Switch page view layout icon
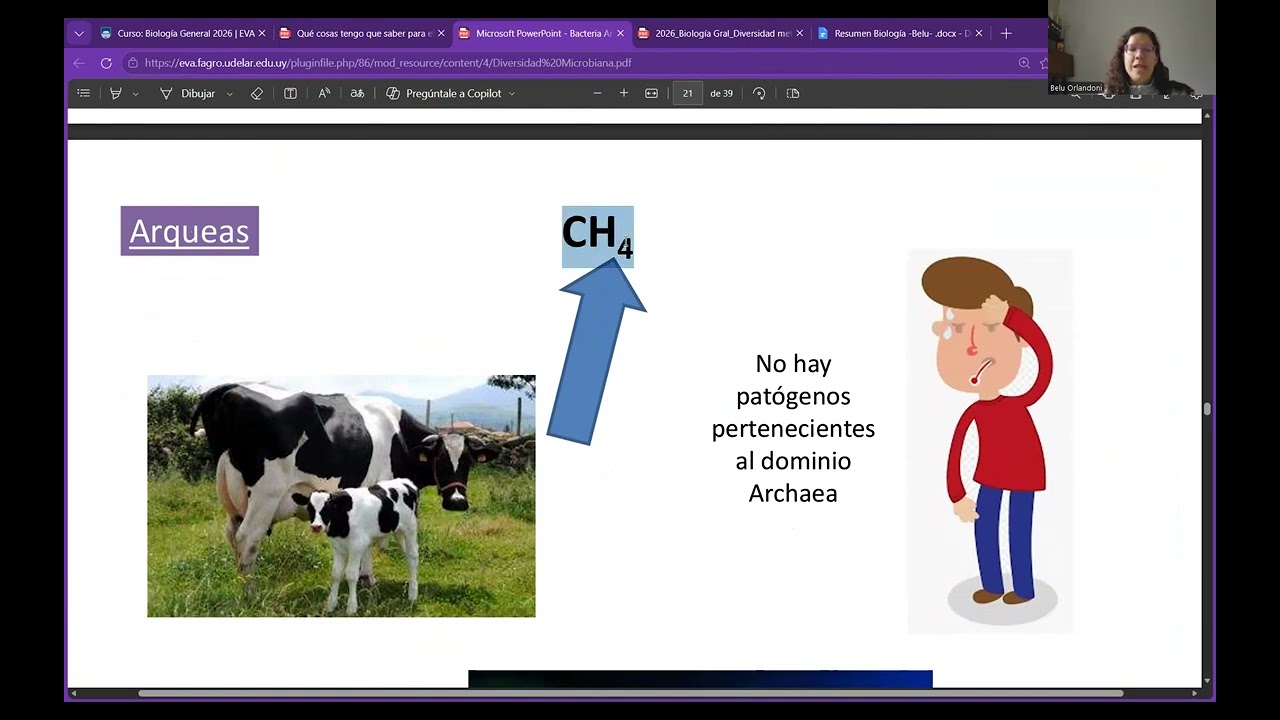Screen dimensions: 1280x720 pyautogui.click(x=793, y=93)
